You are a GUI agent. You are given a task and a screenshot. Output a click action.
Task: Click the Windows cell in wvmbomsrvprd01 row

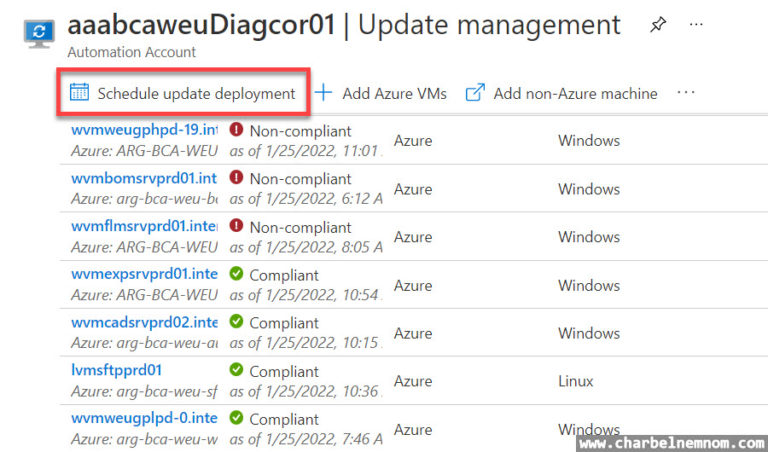(x=589, y=189)
